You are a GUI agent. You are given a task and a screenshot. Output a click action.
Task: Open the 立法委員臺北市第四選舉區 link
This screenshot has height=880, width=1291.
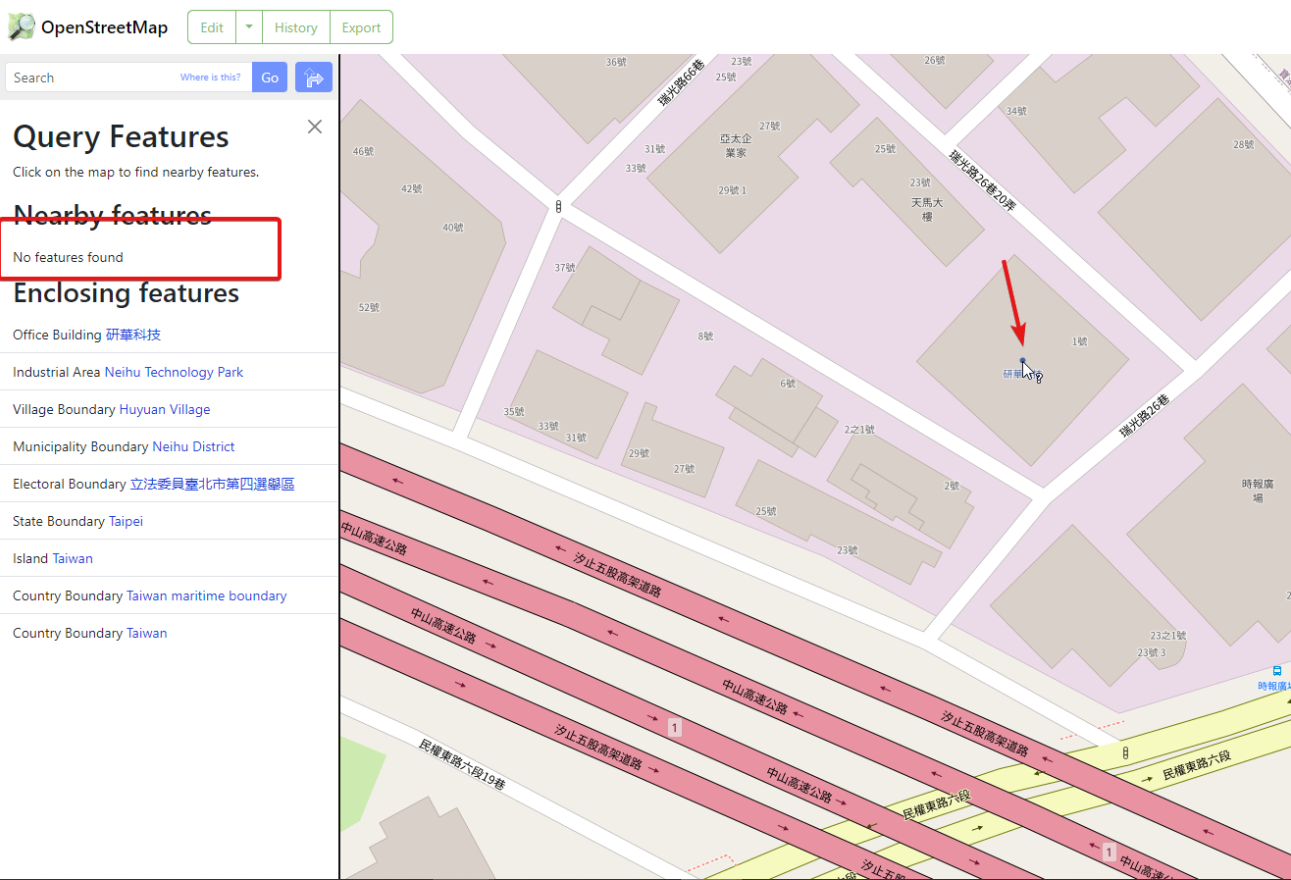tap(212, 484)
